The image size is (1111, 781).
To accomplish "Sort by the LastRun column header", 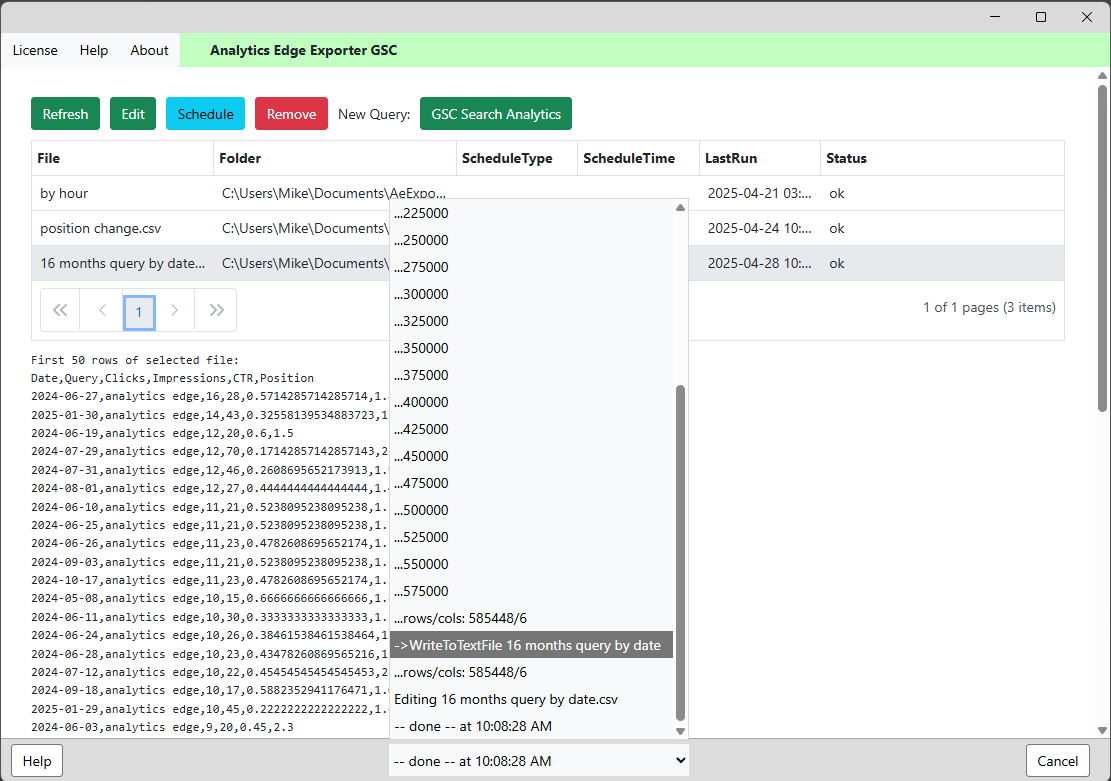I will tap(760, 158).
